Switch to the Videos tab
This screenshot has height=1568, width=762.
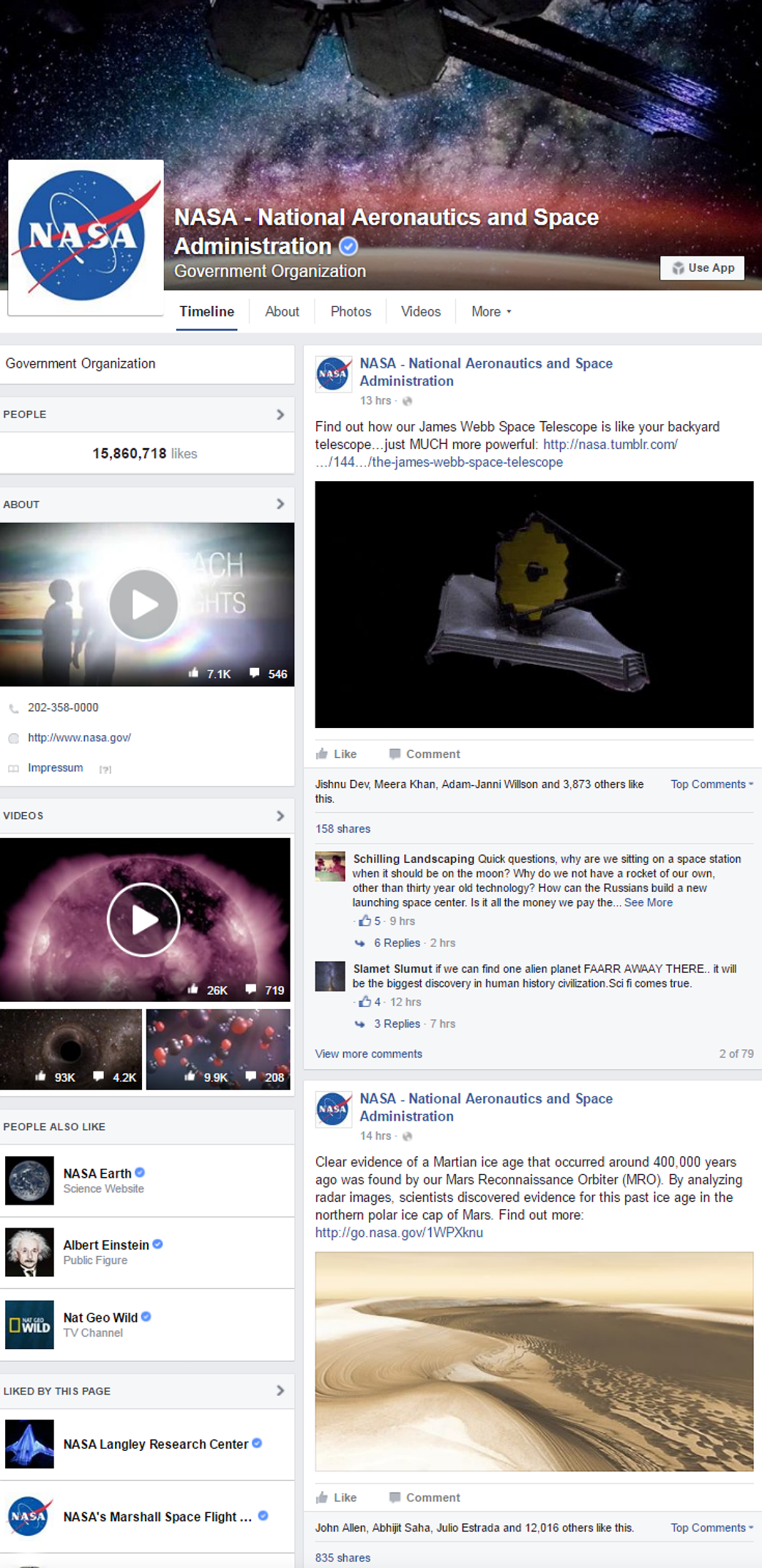click(x=421, y=311)
